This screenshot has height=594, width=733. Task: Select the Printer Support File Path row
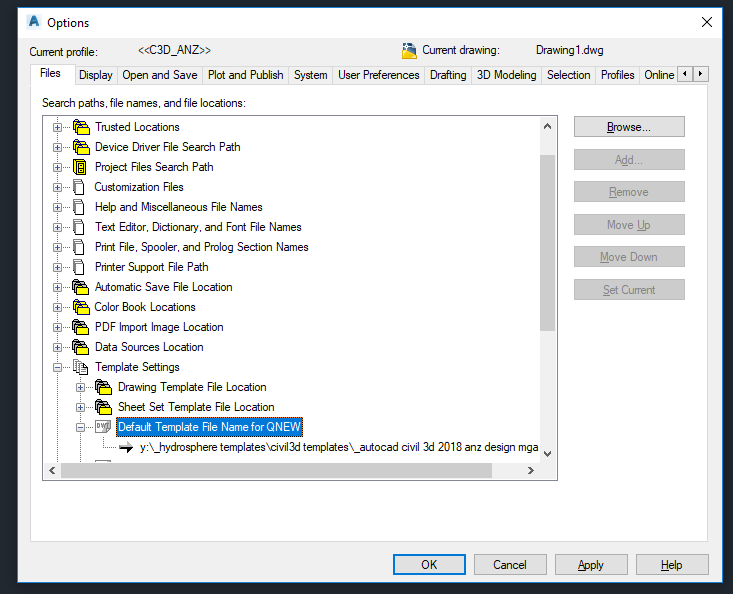click(x=151, y=267)
